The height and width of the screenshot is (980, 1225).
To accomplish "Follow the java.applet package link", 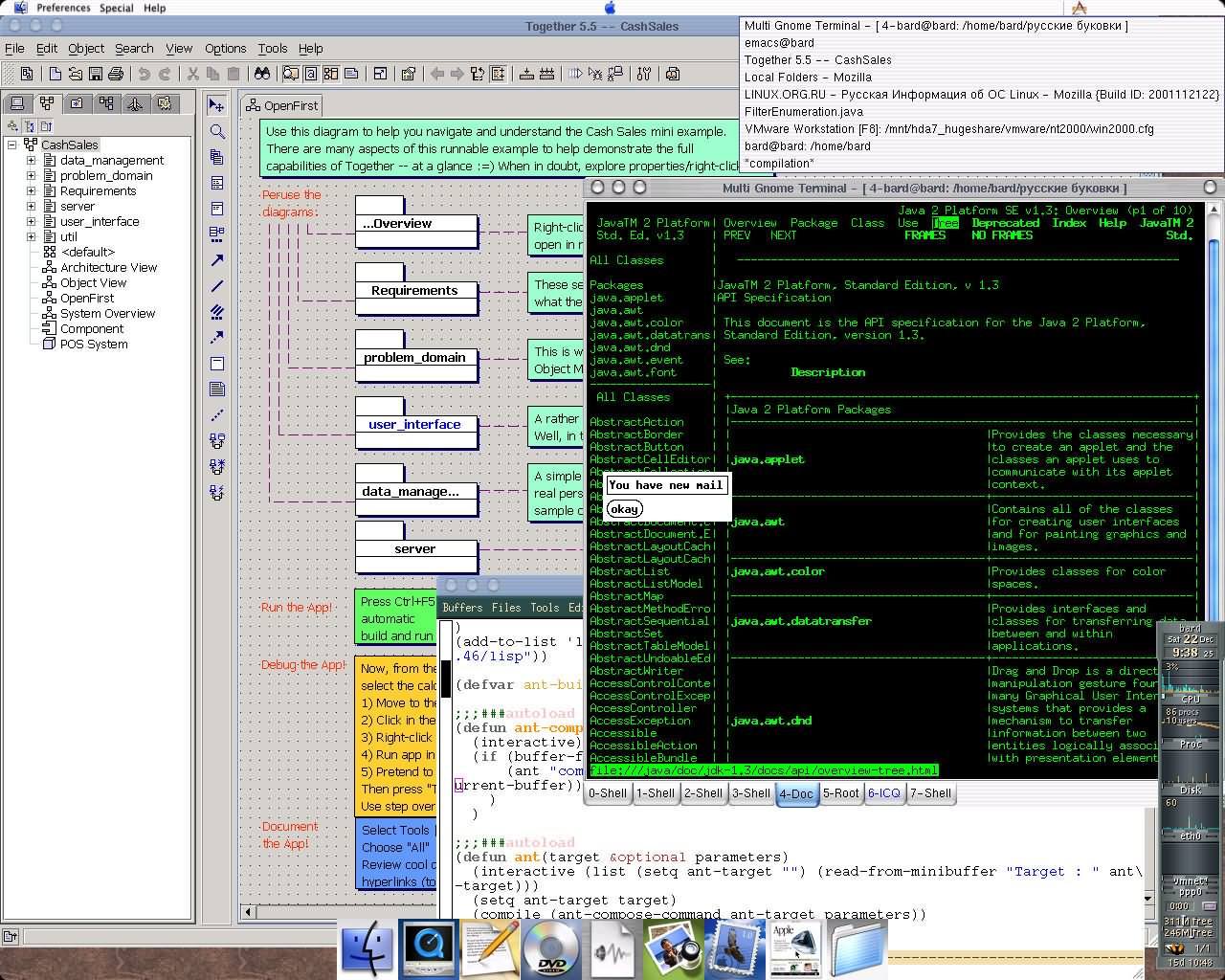I will point(768,459).
